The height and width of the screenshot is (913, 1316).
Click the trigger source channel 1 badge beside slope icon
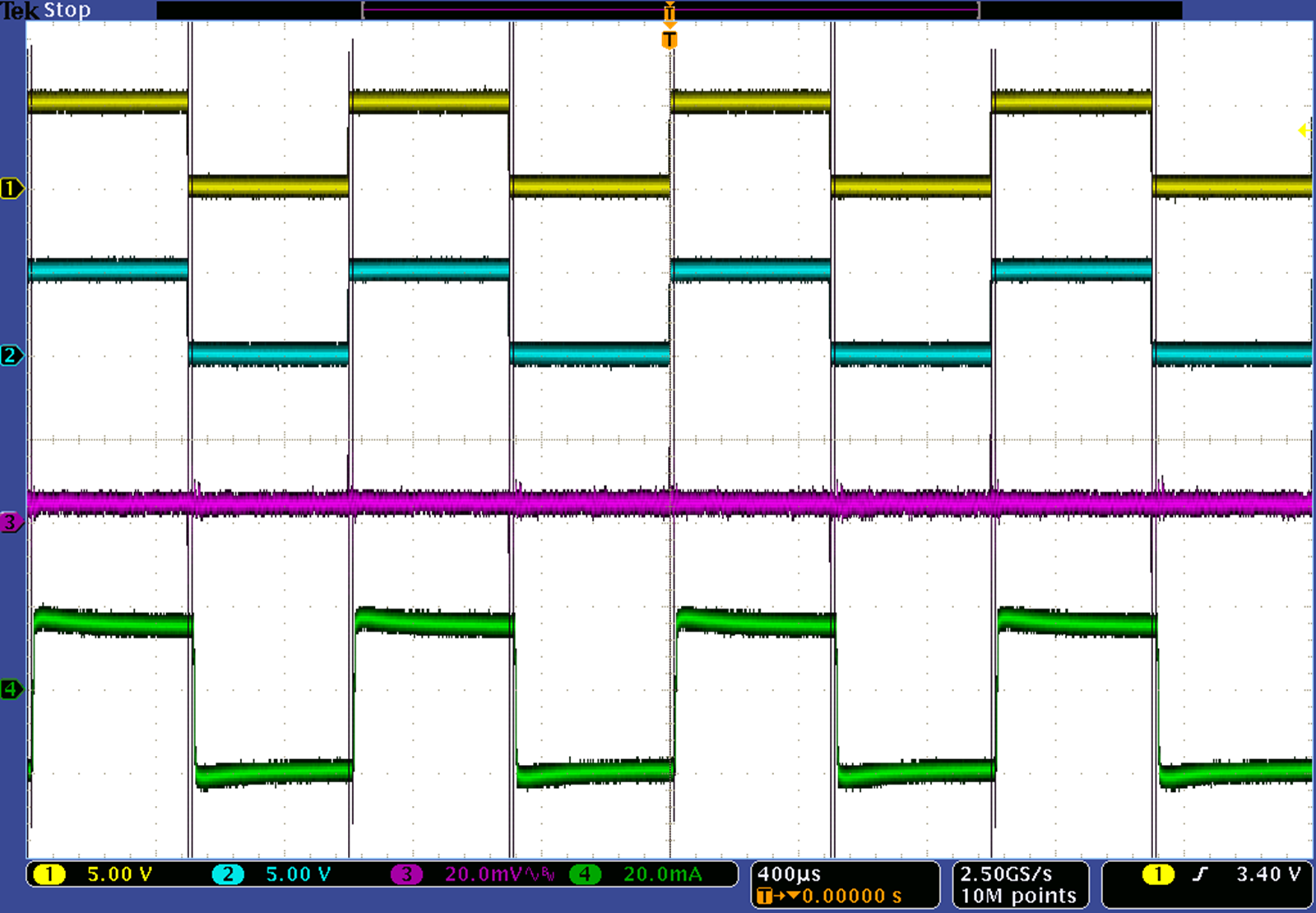[1158, 874]
